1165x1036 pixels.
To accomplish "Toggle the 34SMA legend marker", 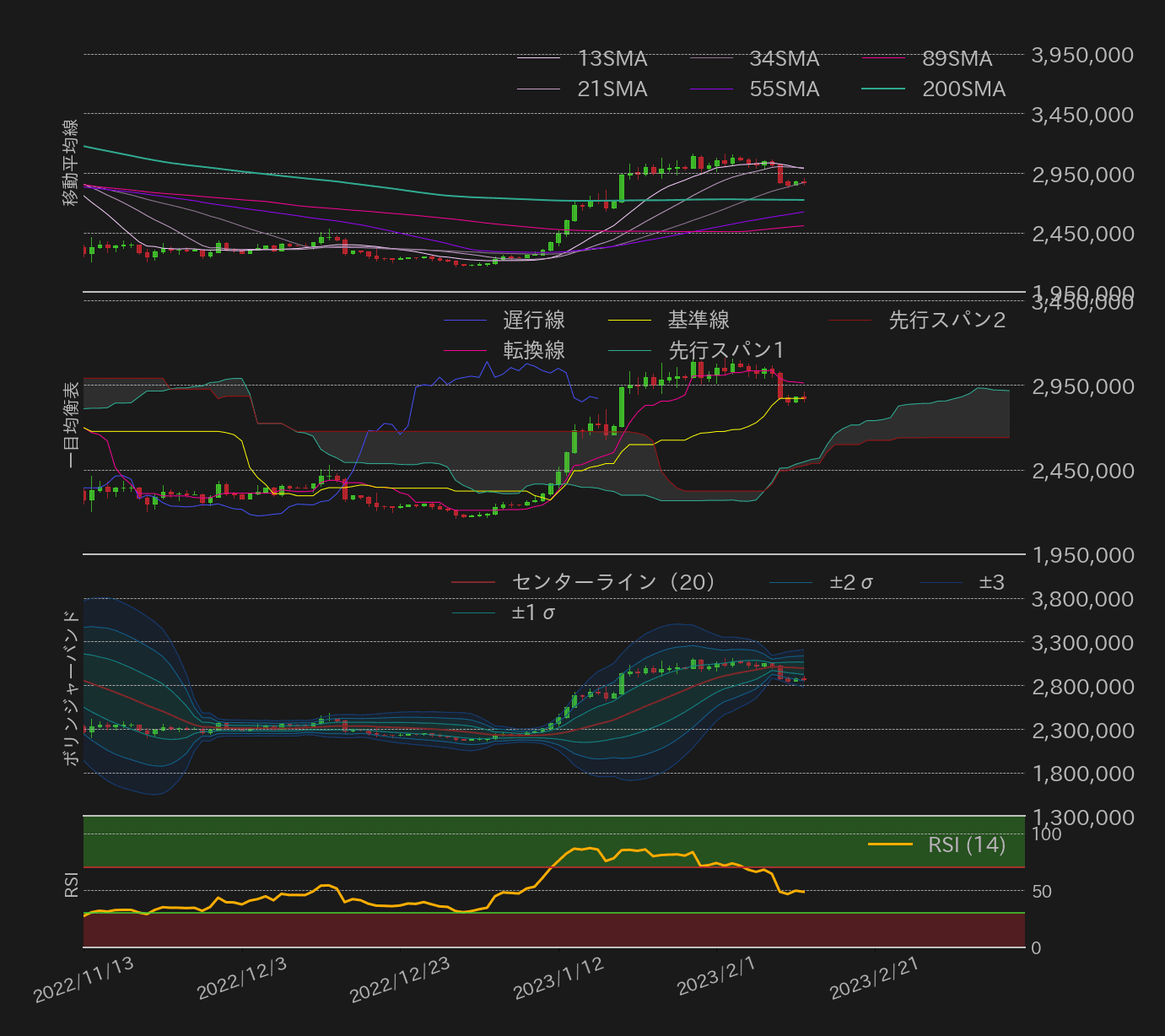I will coord(711,59).
